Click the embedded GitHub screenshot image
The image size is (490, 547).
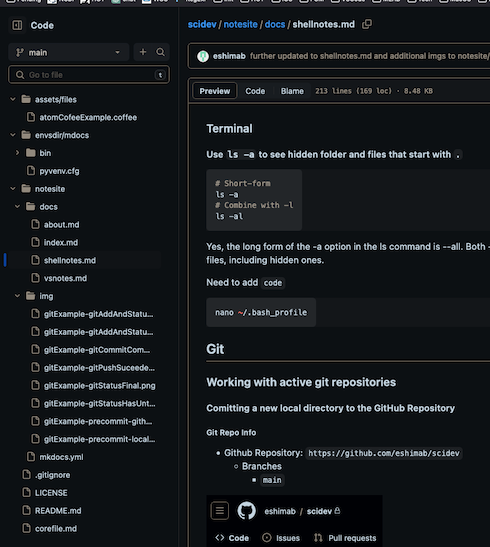click(x=294, y=521)
